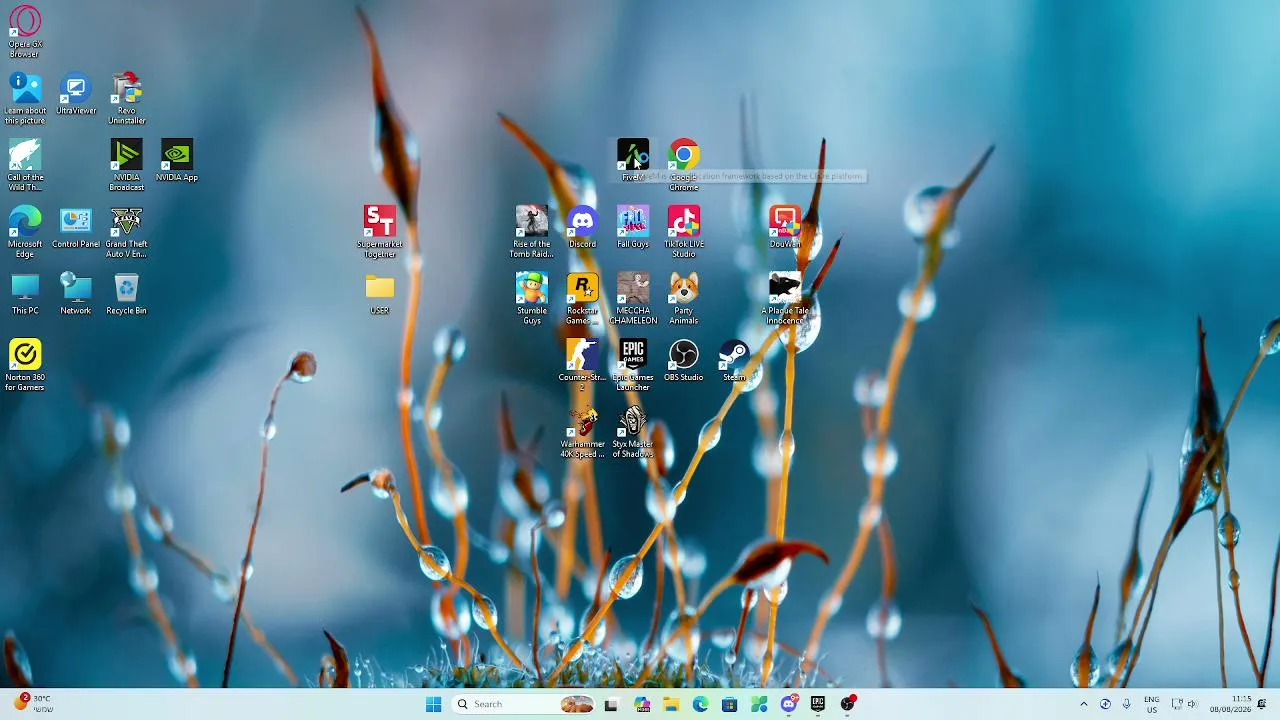Viewport: 1280px width, 720px height.
Task: Open Control Panel desktop icon
Action: pyautogui.click(x=76, y=227)
